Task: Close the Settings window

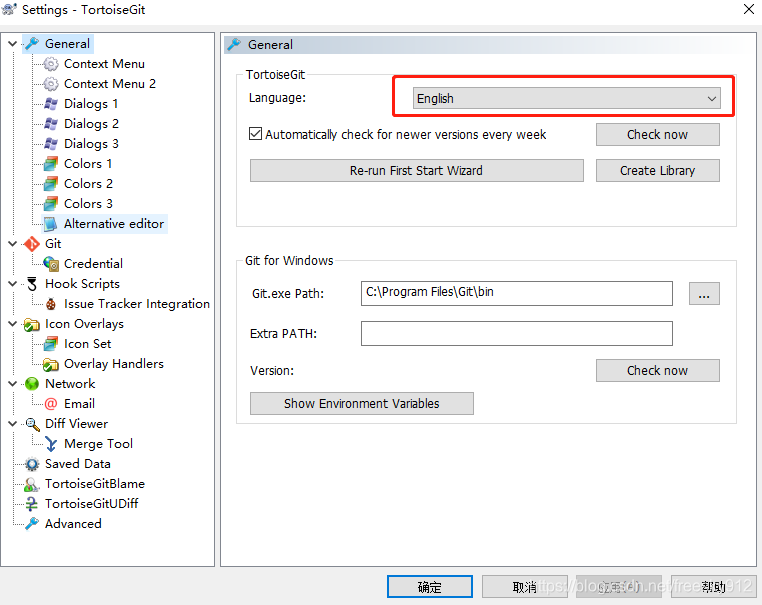Action: [x=748, y=9]
